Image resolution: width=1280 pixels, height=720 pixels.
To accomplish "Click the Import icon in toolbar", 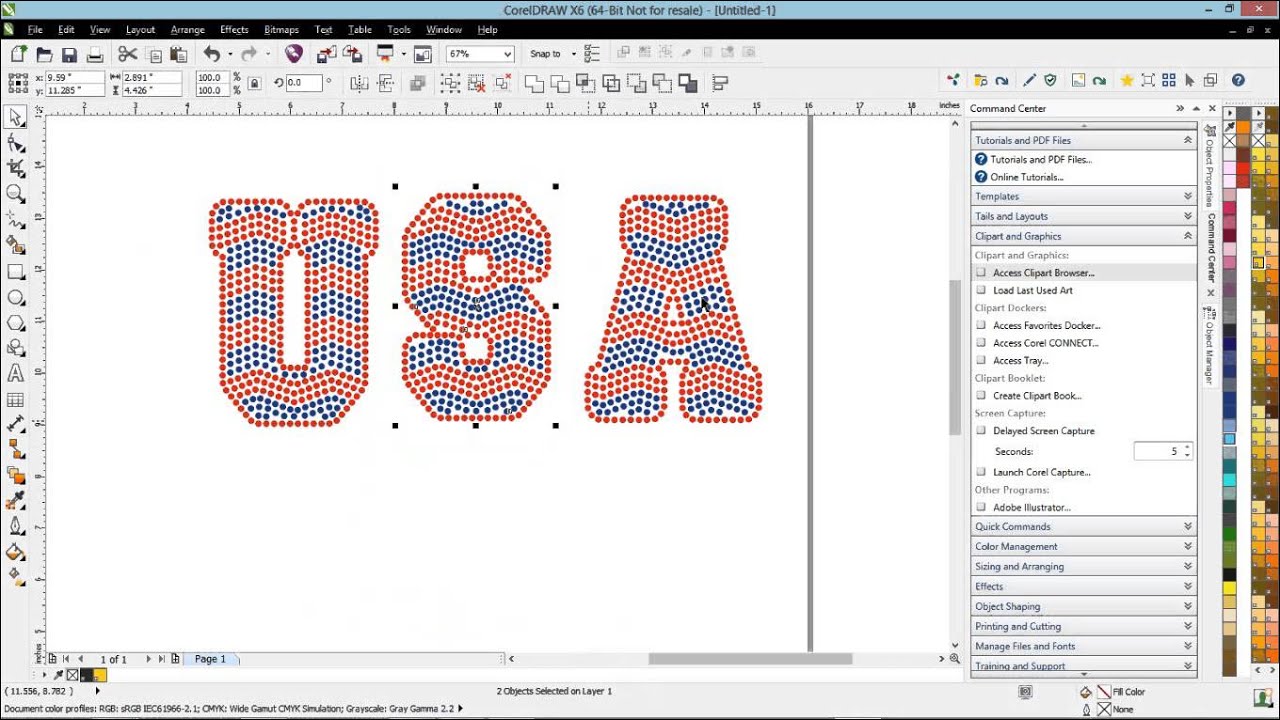I will click(x=326, y=54).
